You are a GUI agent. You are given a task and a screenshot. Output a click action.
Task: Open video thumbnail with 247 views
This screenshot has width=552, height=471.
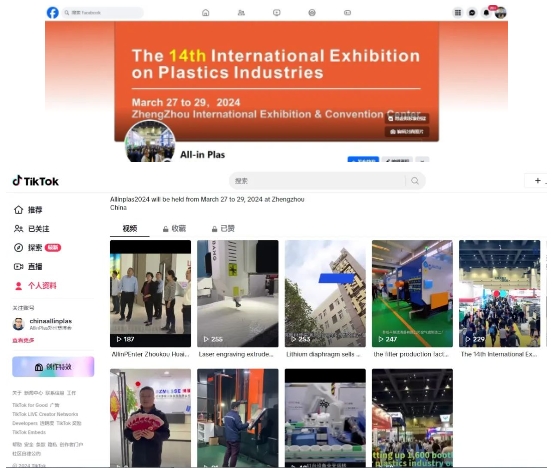(412, 294)
